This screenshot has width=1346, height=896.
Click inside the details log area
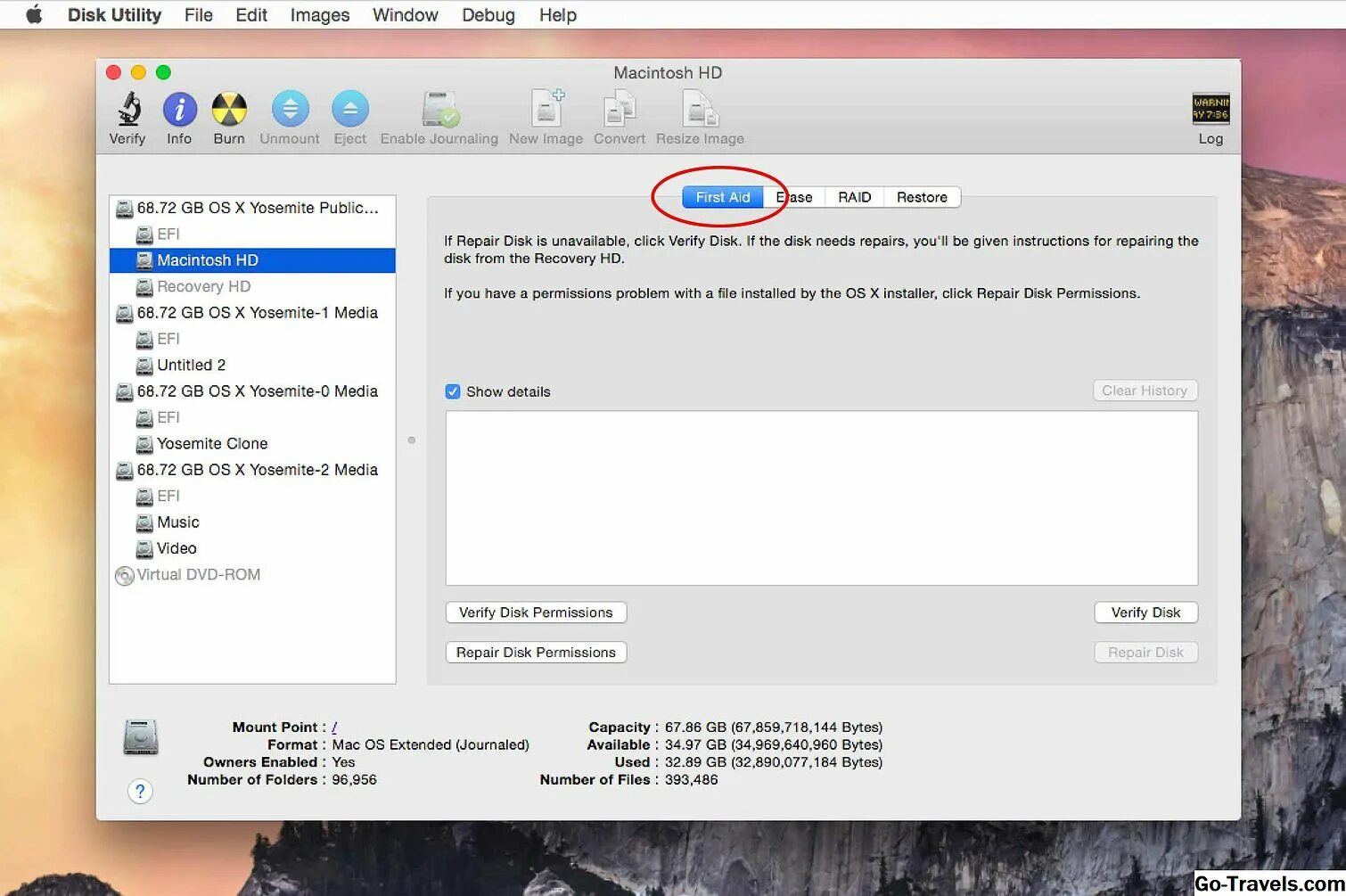click(x=822, y=498)
